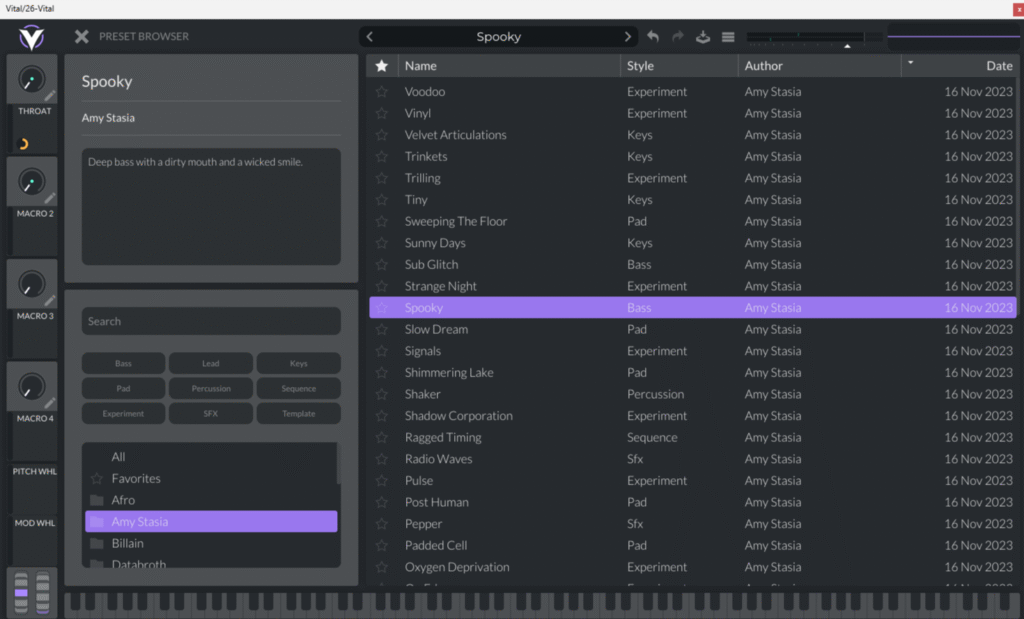Filter presets by Lead style
Image resolution: width=1024 pixels, height=619 pixels.
pyautogui.click(x=211, y=363)
